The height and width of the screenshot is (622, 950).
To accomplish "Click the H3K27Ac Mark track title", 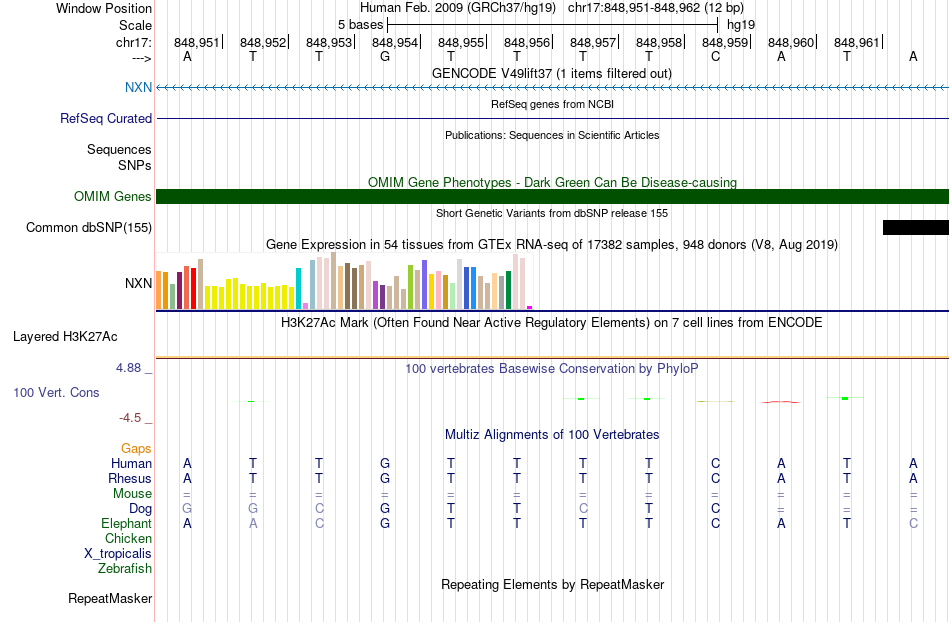I will (551, 322).
